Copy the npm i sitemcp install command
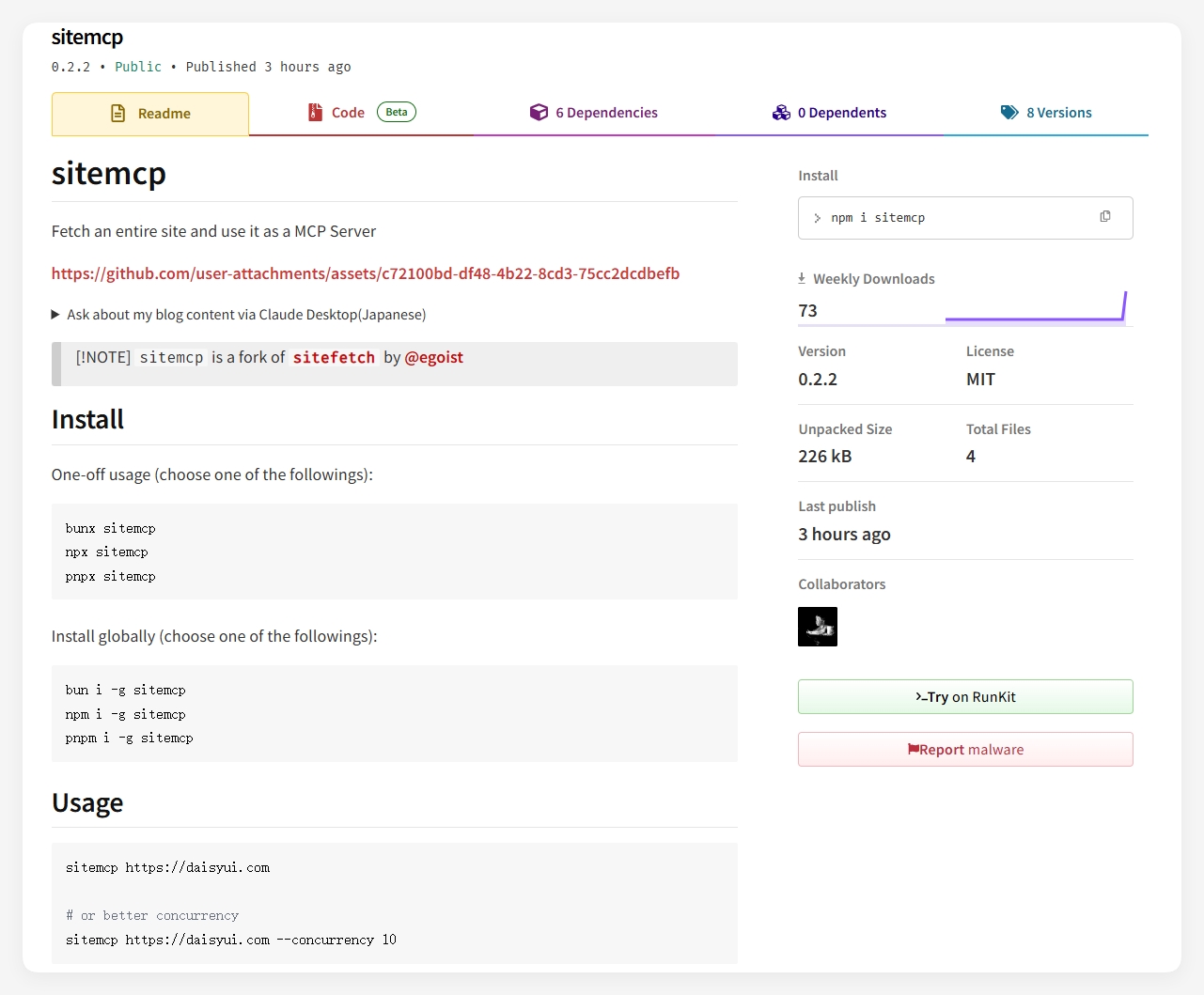 click(x=1105, y=217)
